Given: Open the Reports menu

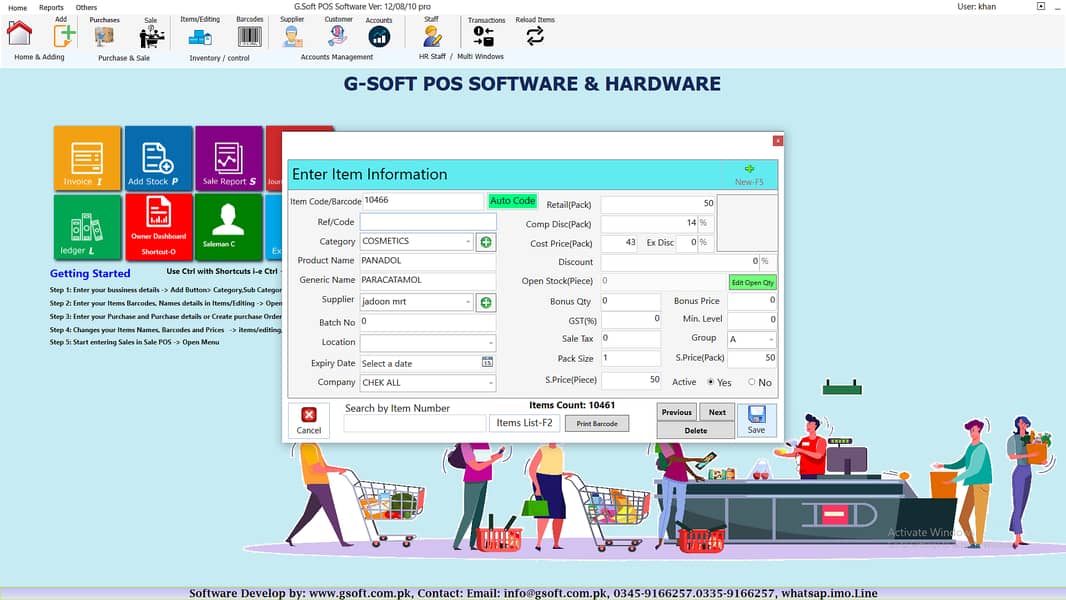Looking at the screenshot, I should [51, 7].
